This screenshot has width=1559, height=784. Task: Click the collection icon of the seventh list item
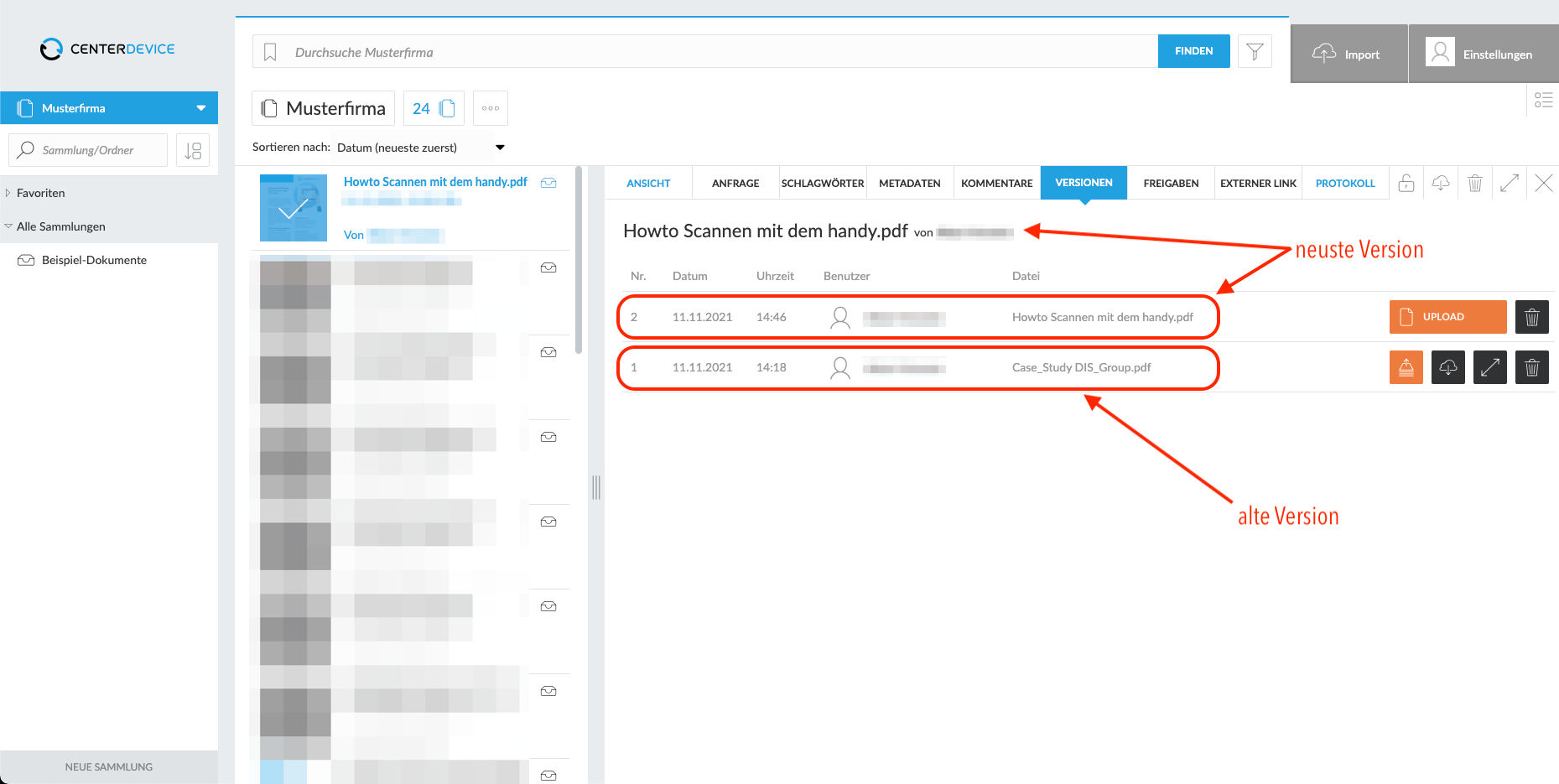(x=548, y=691)
